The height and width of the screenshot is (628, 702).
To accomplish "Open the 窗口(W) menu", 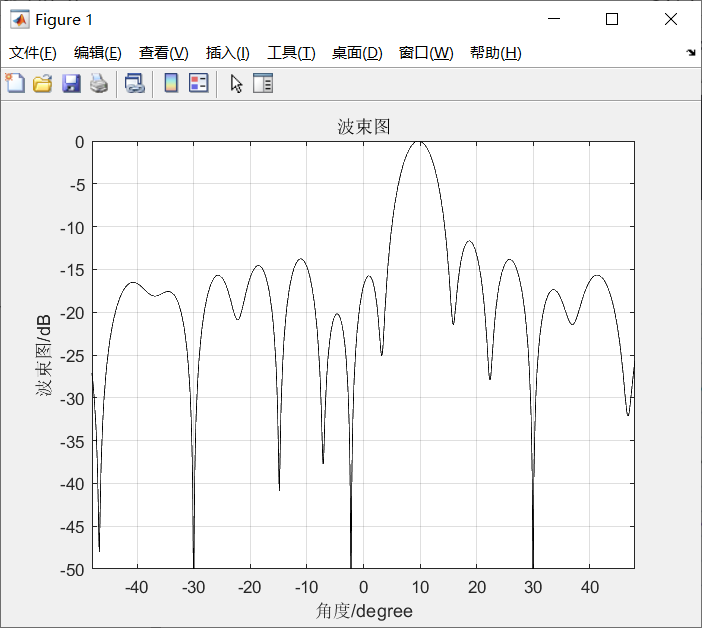I will [426, 53].
